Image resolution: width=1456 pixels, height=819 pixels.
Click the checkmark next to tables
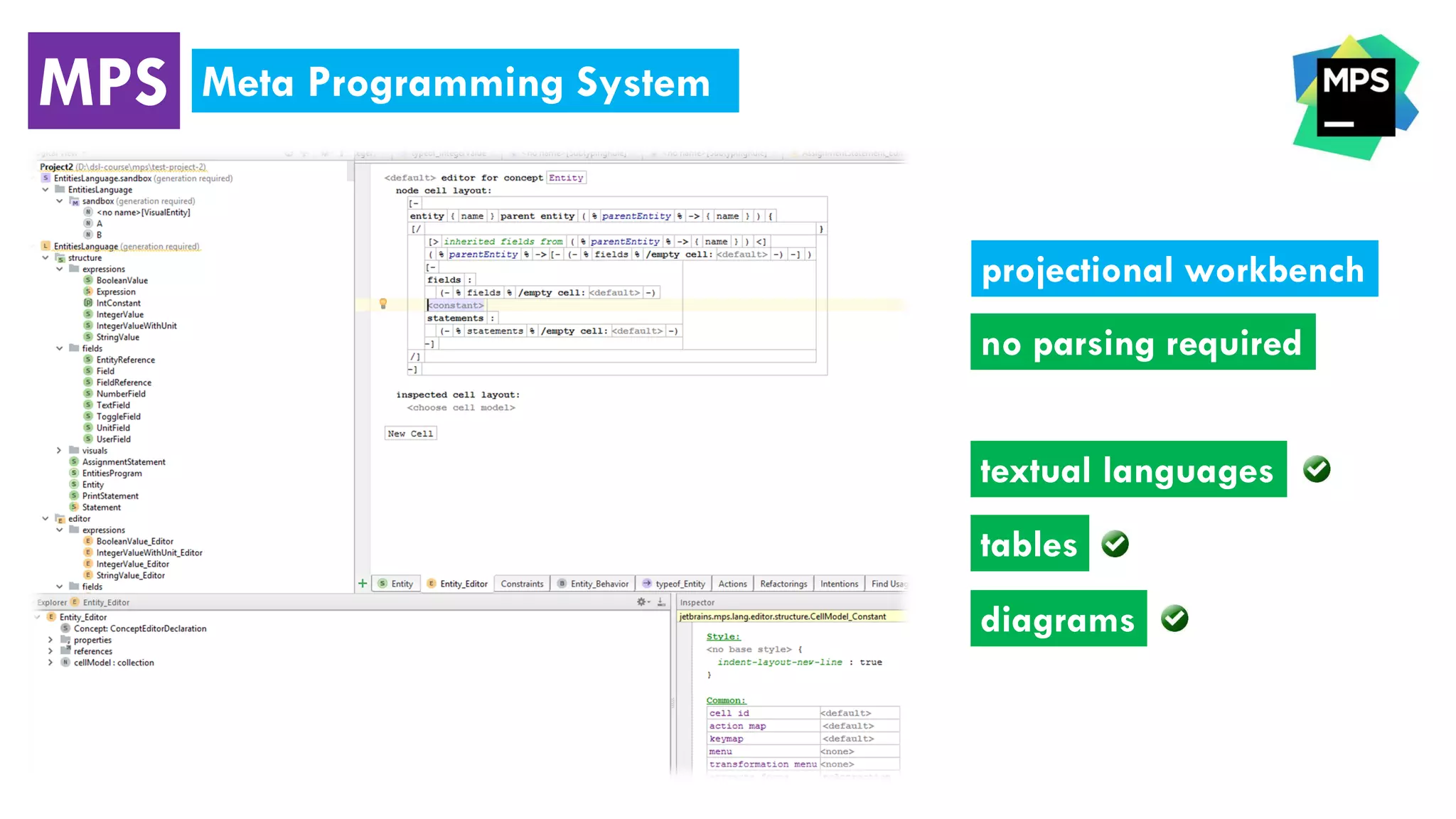pos(1115,544)
